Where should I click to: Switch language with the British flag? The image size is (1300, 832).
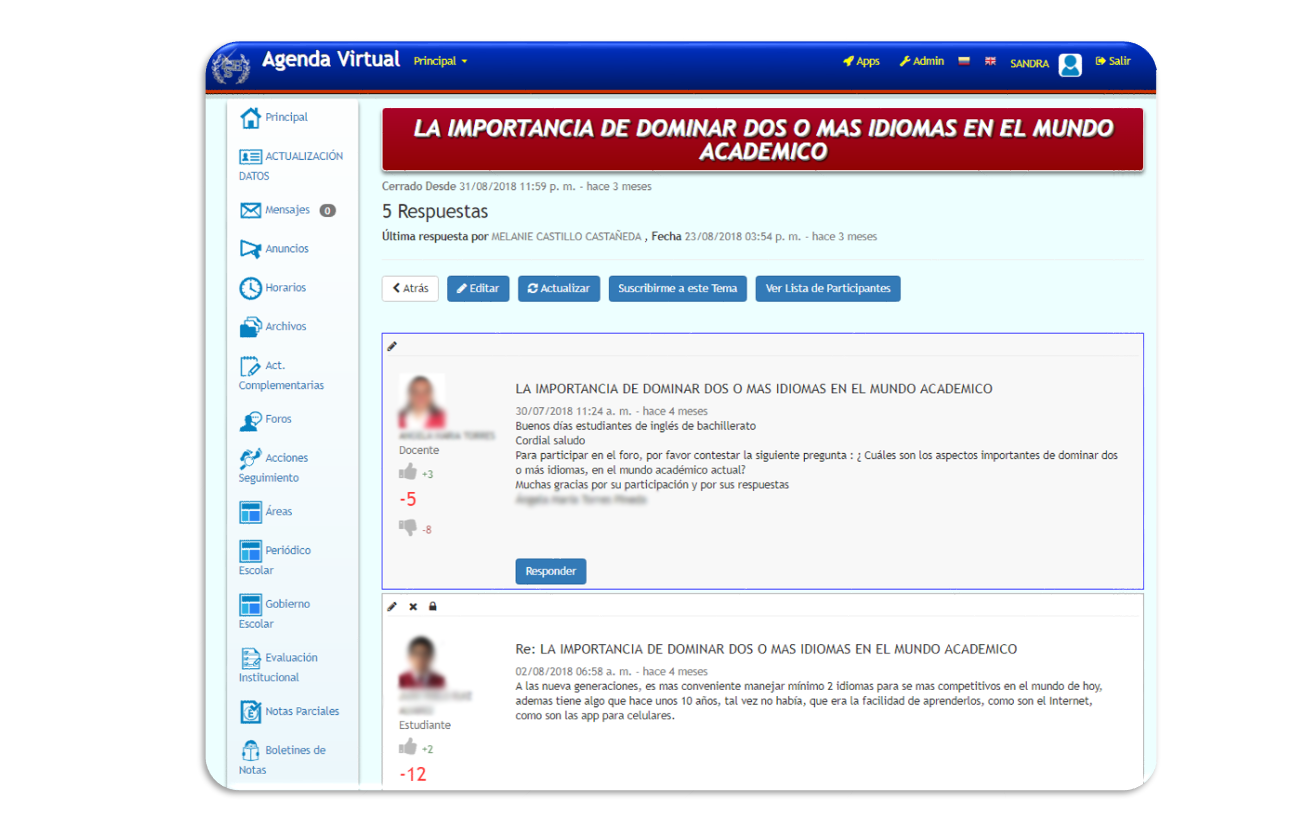click(x=990, y=61)
